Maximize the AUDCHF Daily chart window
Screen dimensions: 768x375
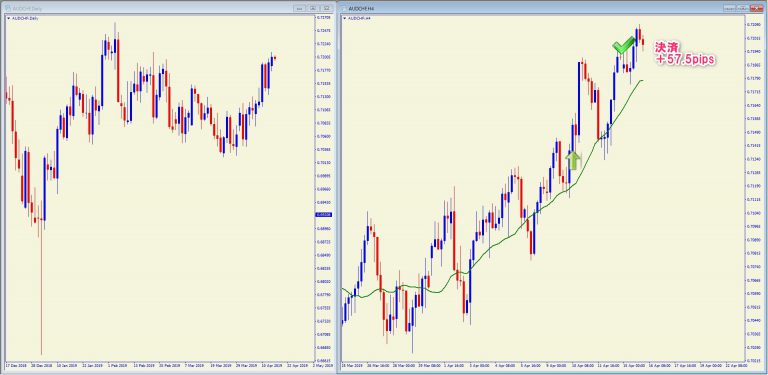(x=312, y=8)
